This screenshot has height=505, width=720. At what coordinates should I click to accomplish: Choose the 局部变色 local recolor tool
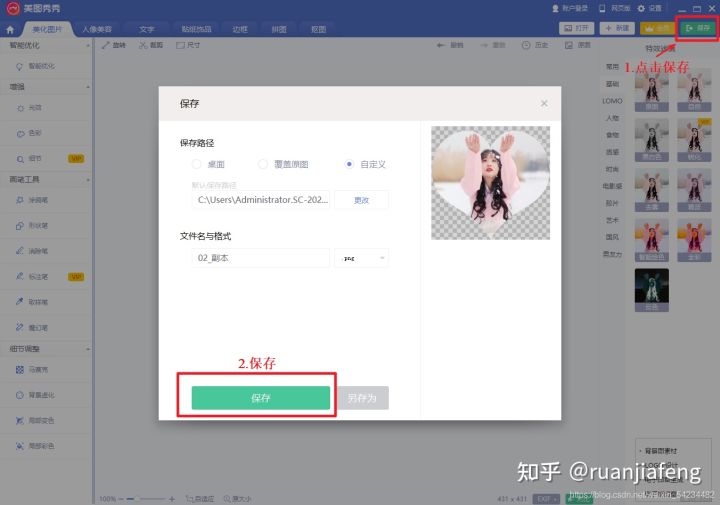click(35, 421)
